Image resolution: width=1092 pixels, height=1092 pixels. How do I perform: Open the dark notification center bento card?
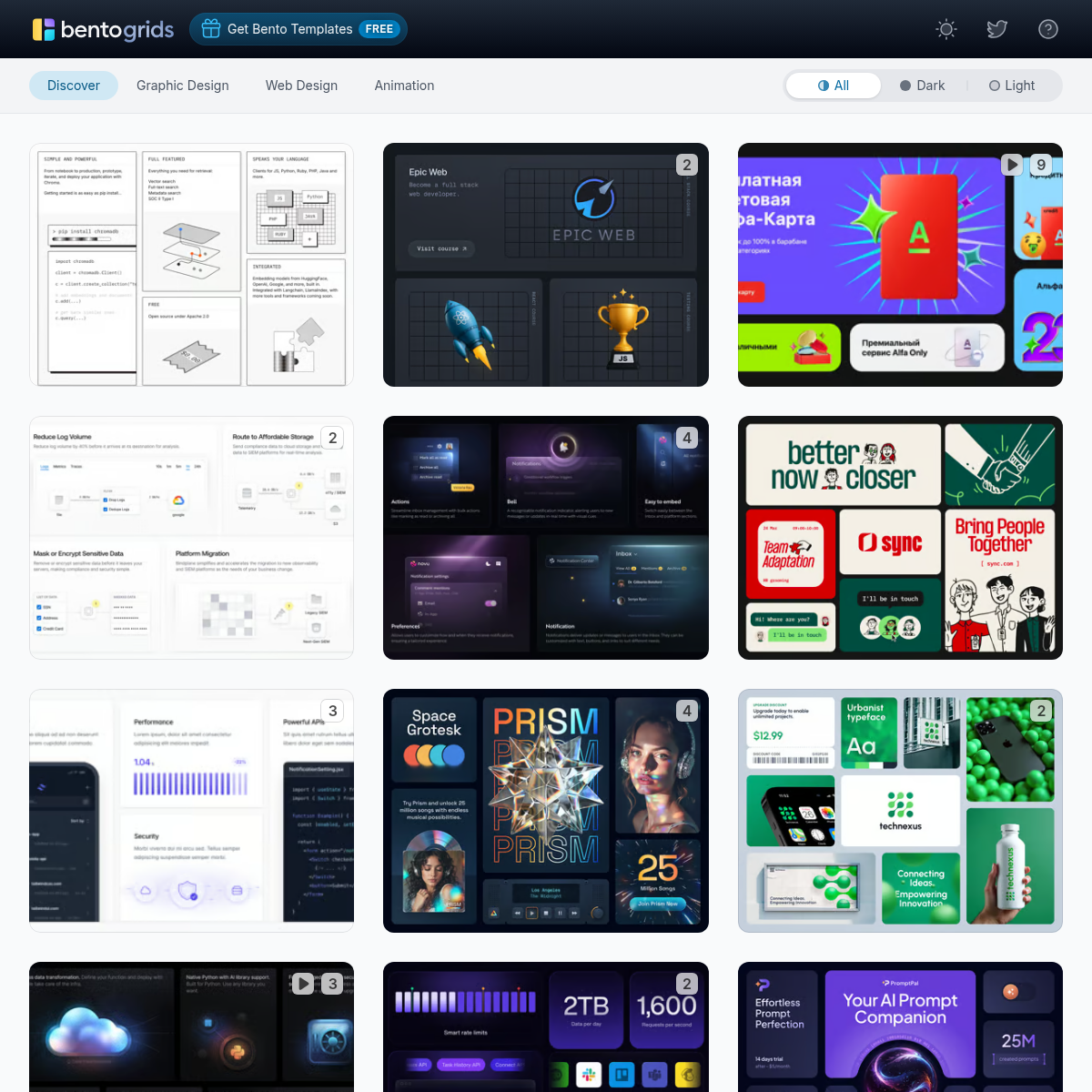tap(546, 538)
